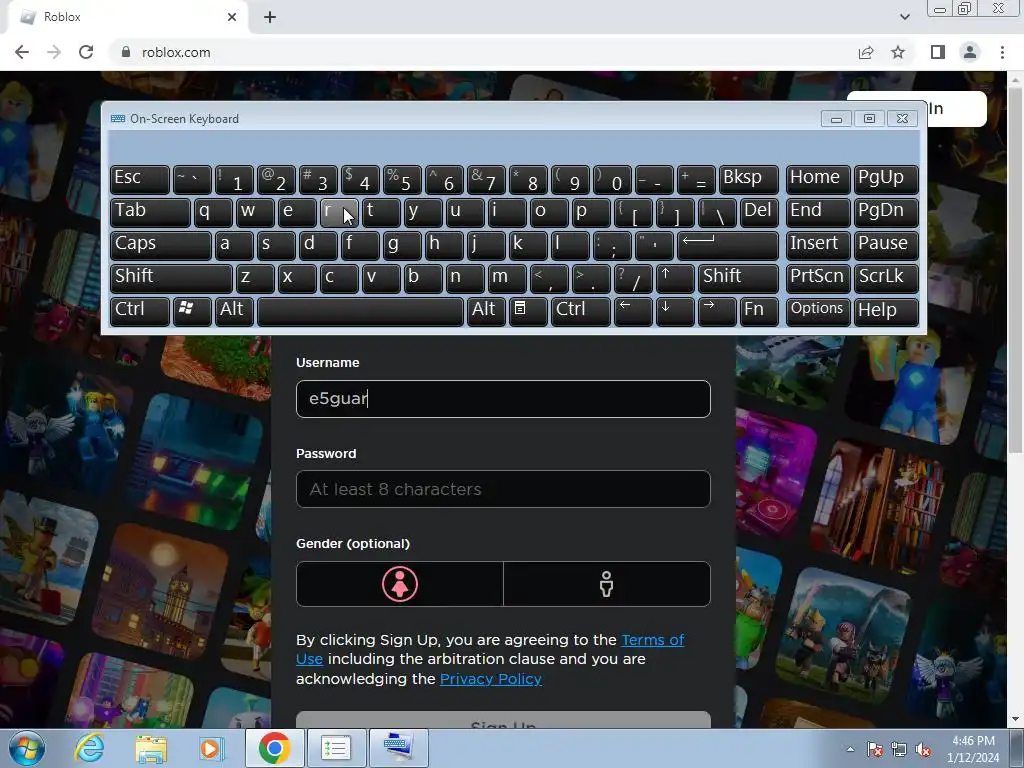
Task: Click the Caps key on on-screen keyboard
Action: 160,245
